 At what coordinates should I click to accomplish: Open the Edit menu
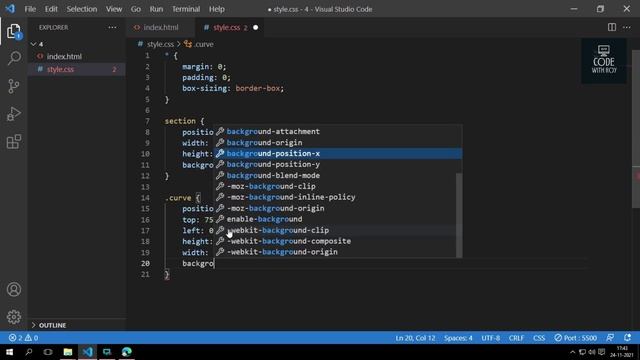(x=51, y=9)
